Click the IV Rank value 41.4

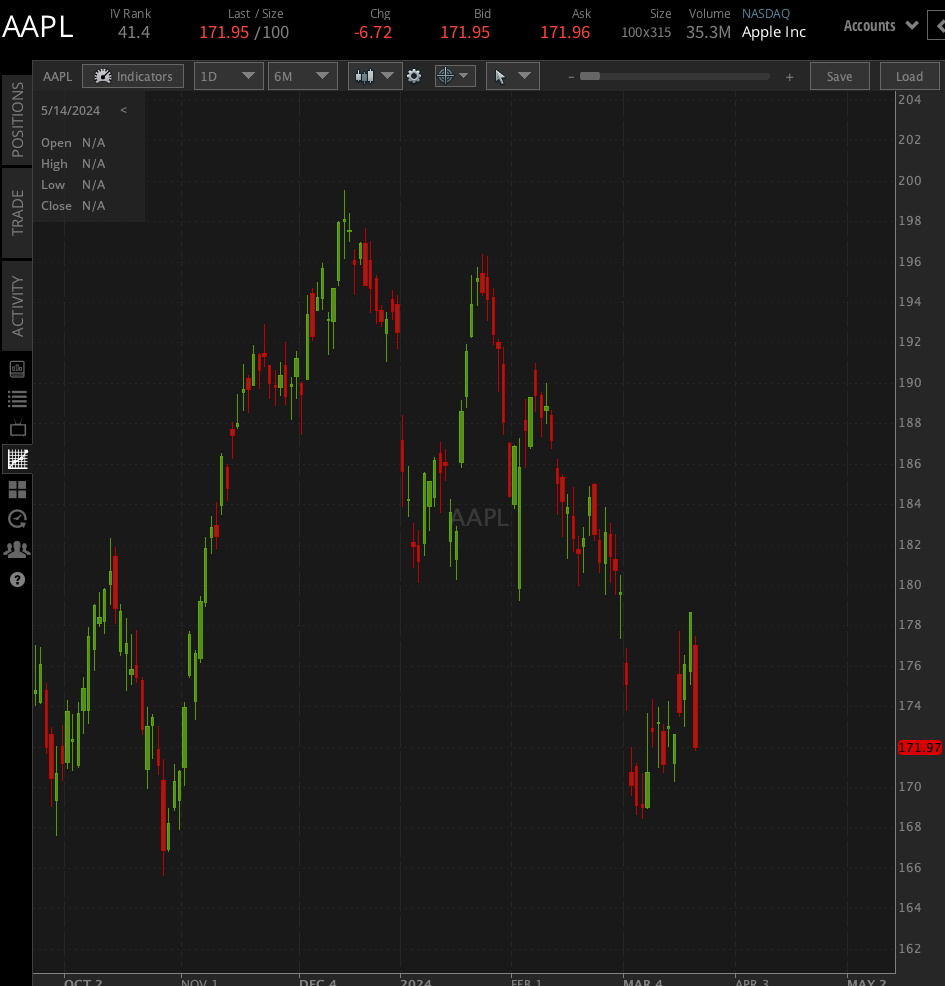[134, 32]
